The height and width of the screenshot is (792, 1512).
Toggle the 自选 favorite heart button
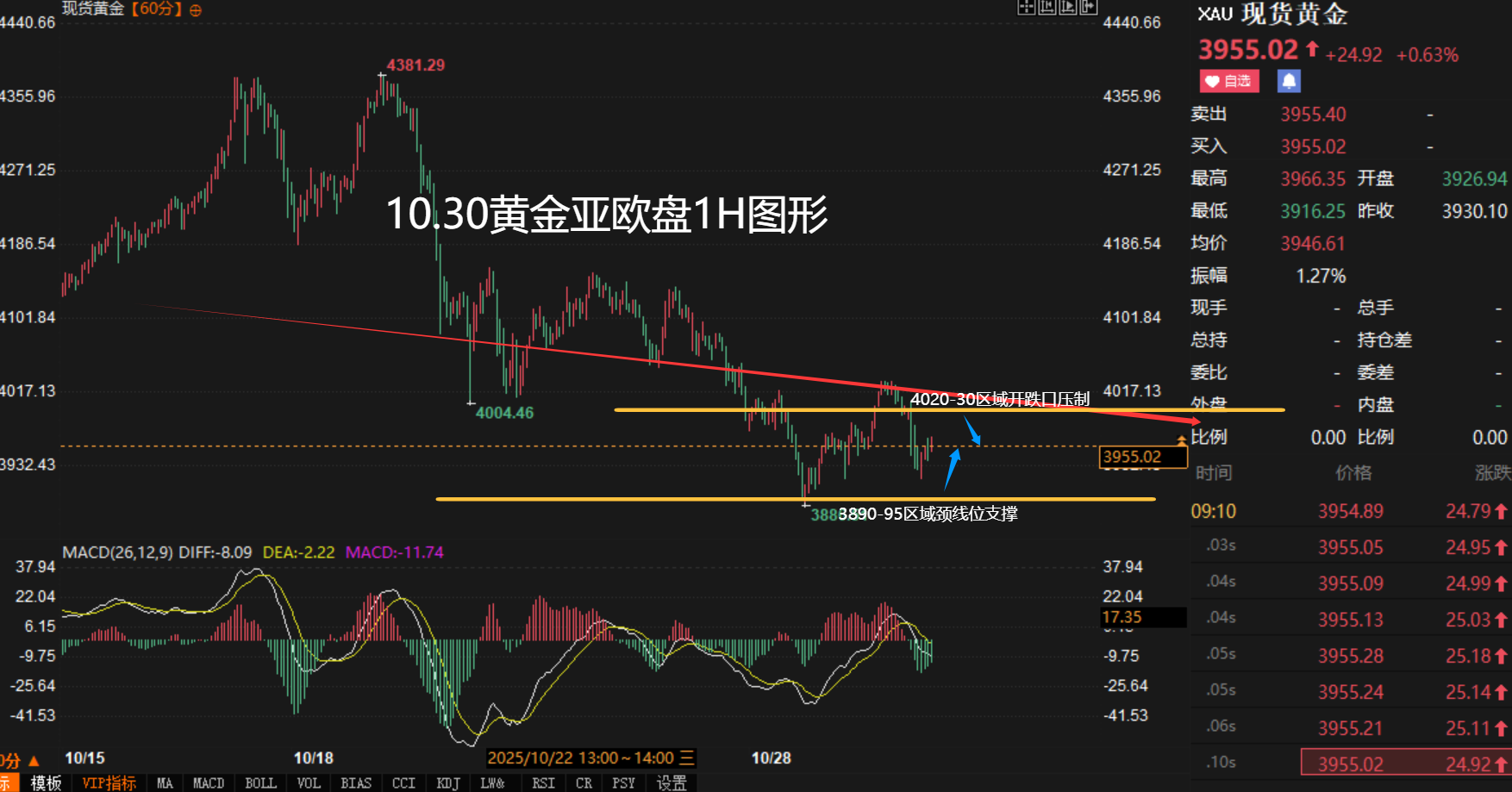coord(1229,81)
